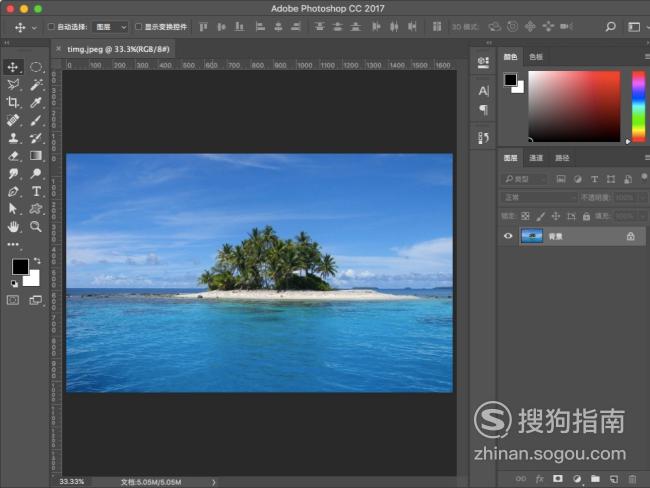Select the Eyedropper tool
Viewport: 650px width, 488px height.
pyautogui.click(x=36, y=102)
